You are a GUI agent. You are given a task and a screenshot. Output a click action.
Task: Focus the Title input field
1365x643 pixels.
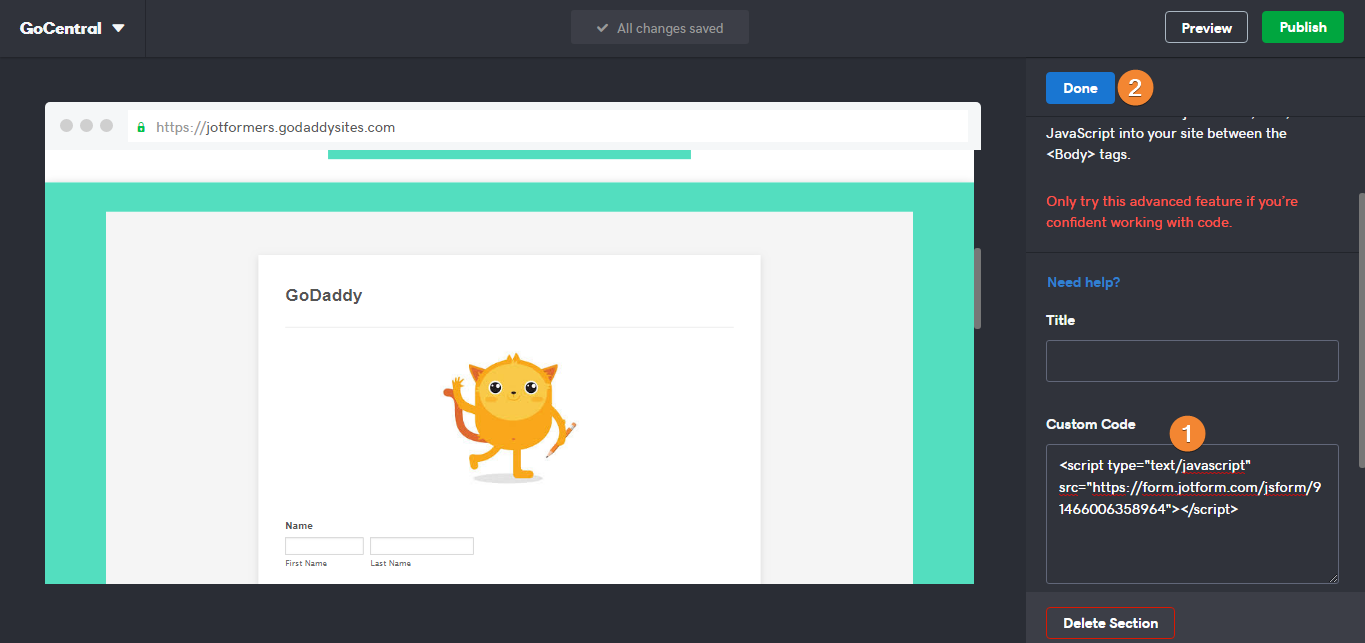[x=1191, y=360]
